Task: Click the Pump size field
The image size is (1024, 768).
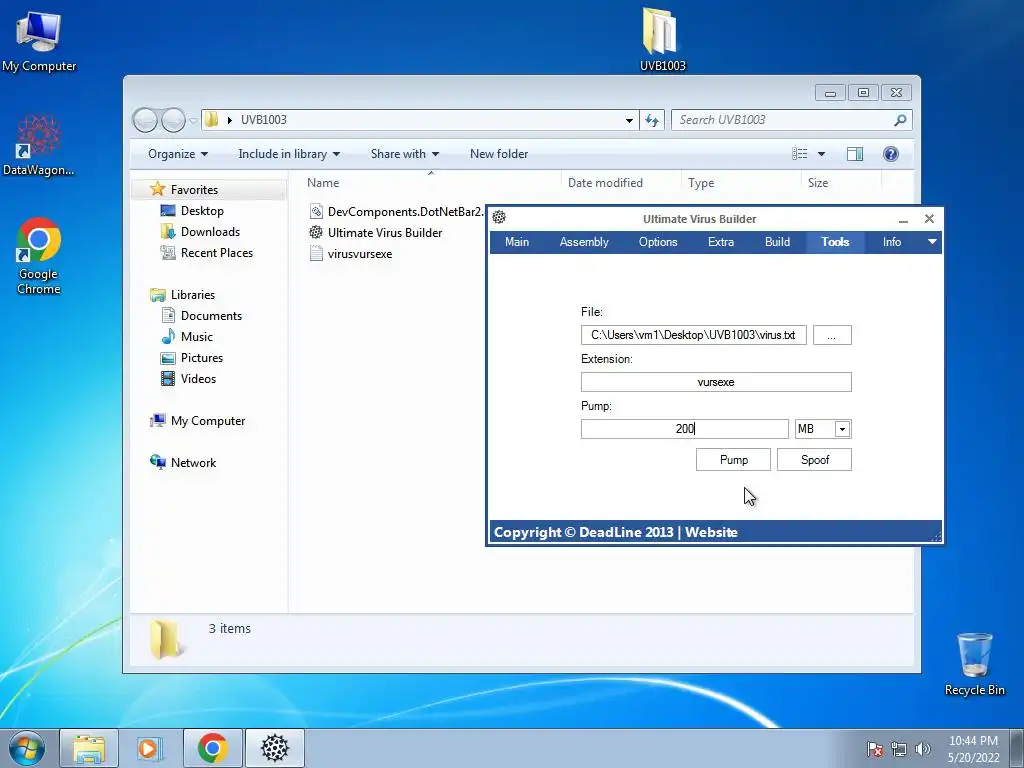Action: (x=684, y=429)
